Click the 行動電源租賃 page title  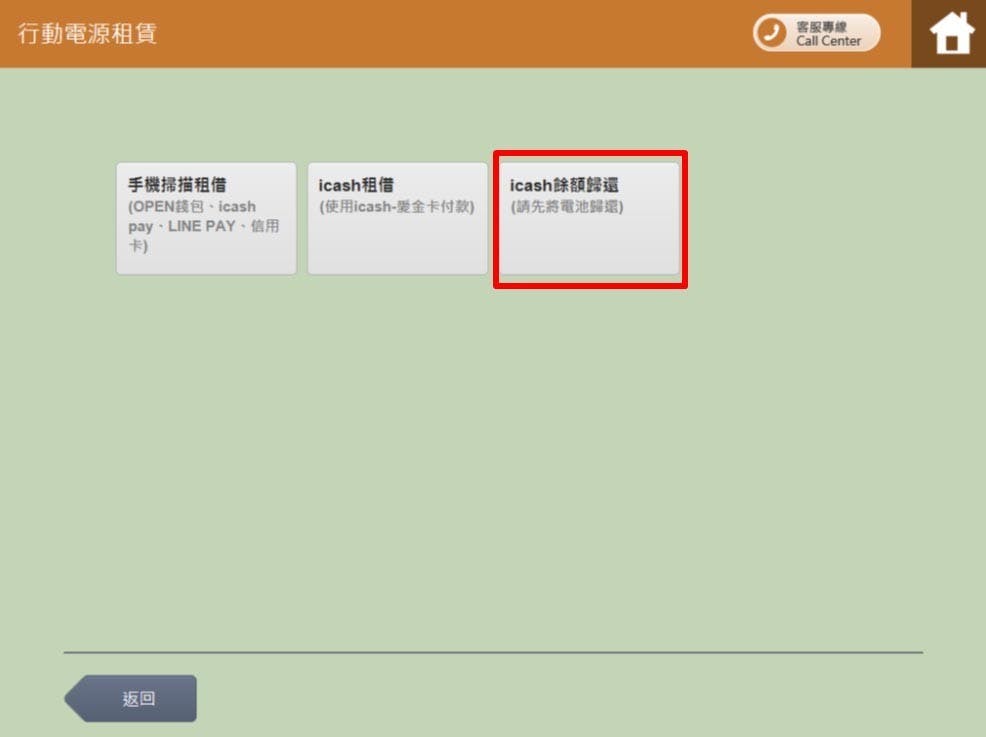[87, 33]
